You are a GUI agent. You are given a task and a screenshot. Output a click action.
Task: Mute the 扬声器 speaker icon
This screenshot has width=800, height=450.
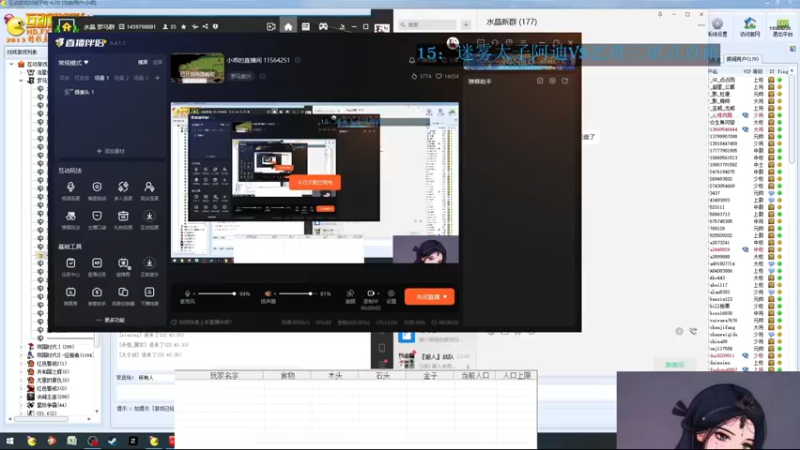coord(268,294)
